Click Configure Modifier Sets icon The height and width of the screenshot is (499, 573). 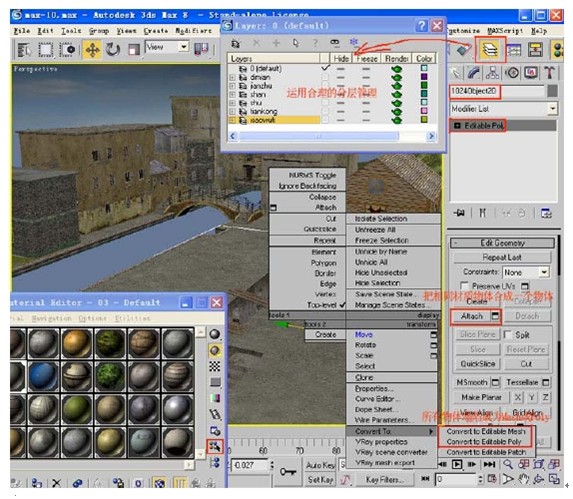(x=546, y=213)
